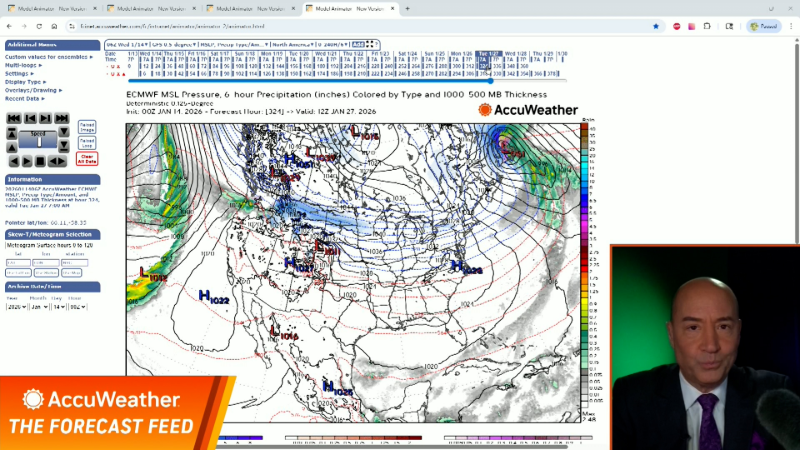Bookmark page with the star icon
Screen dimensions: 800x450
tap(656, 26)
